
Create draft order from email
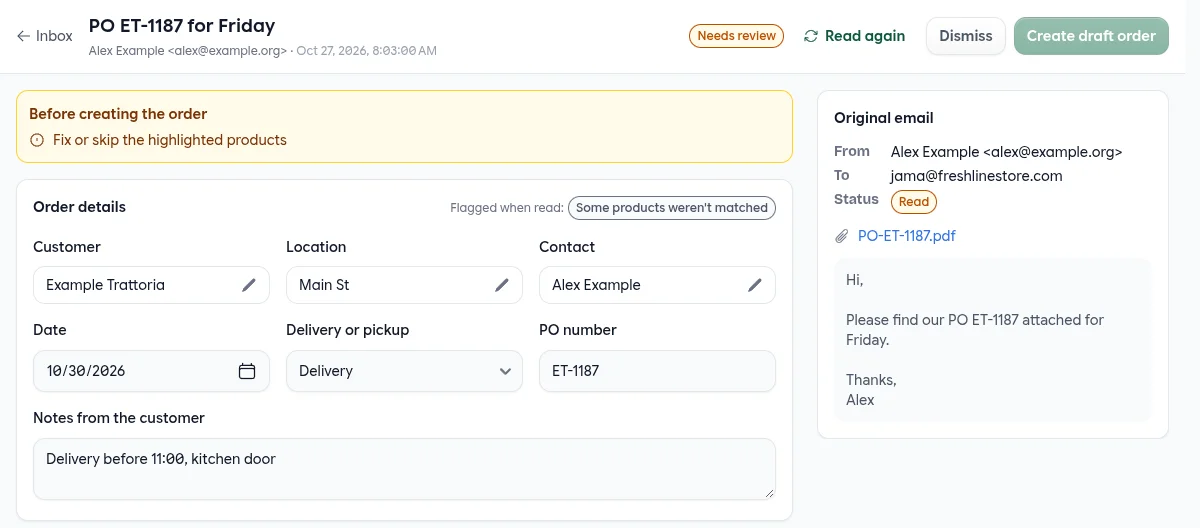pos(1091,36)
